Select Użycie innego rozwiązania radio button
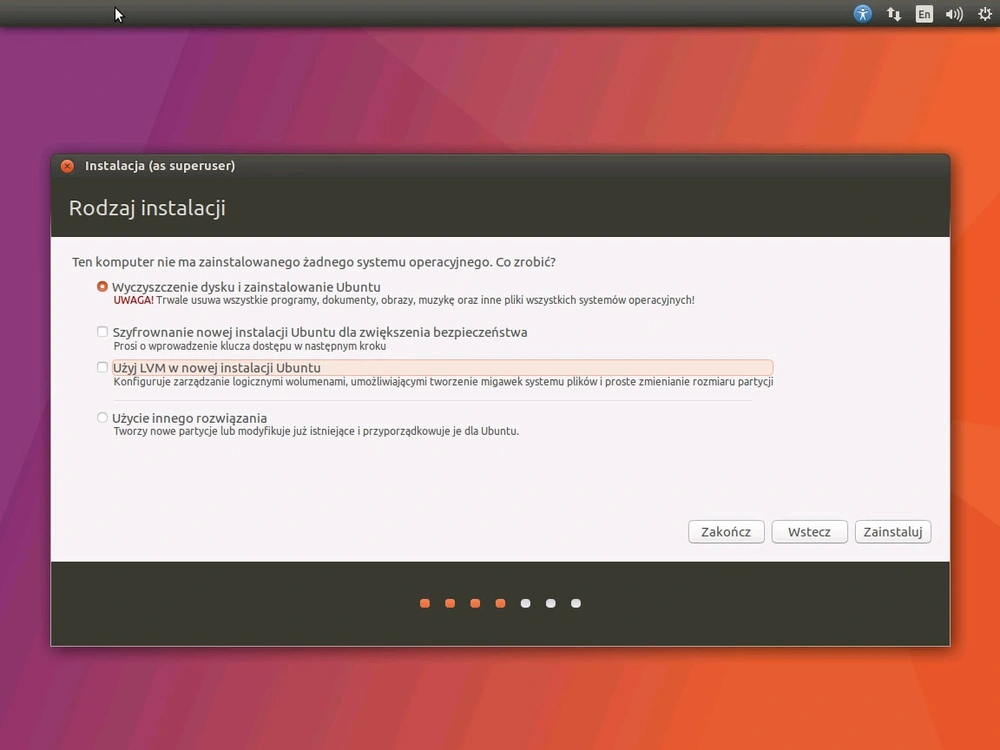The image size is (1000, 750). (x=102, y=418)
